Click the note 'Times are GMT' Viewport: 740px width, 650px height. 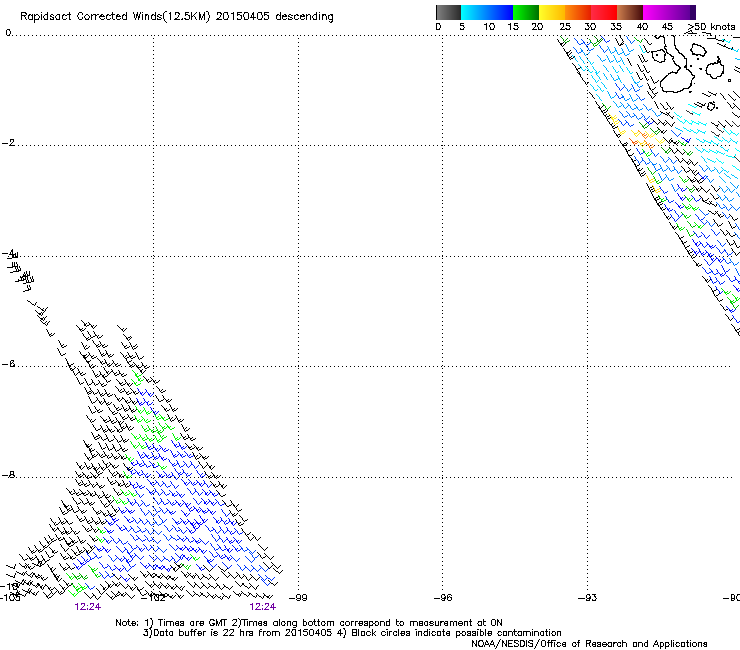193,623
